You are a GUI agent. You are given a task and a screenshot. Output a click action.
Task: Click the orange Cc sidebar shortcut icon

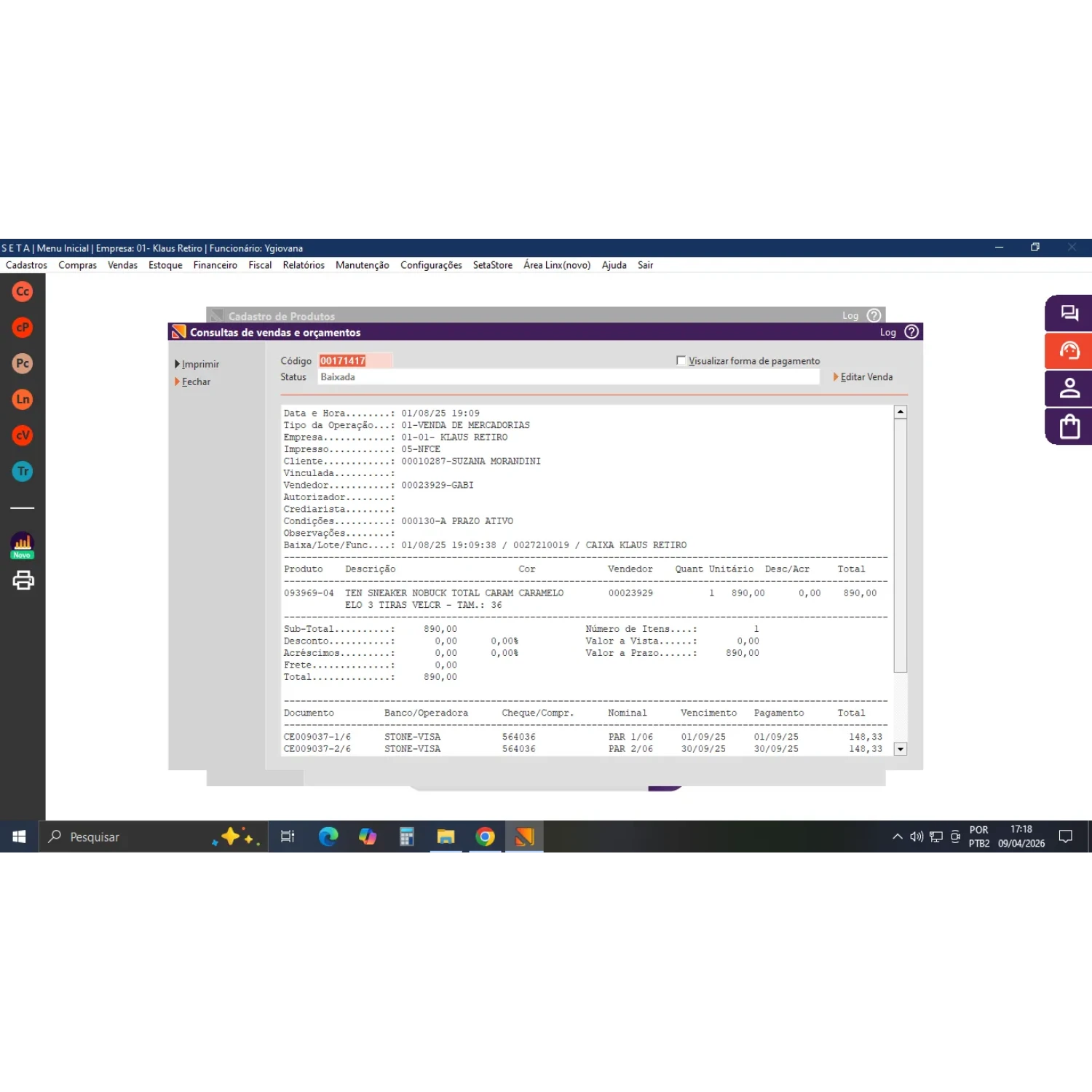coord(23,292)
